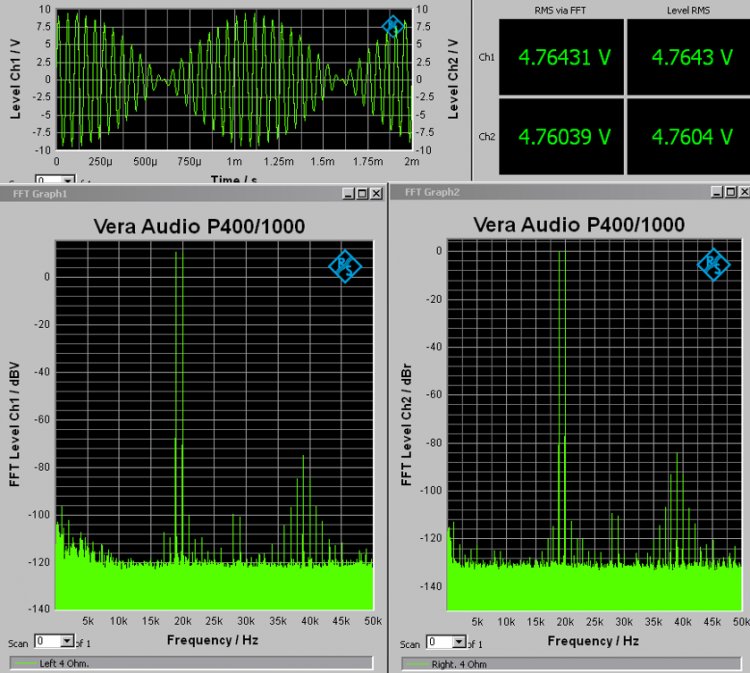Maximize the FFT Graph2 window
Viewport: 750px width, 673px height.
click(x=730, y=192)
